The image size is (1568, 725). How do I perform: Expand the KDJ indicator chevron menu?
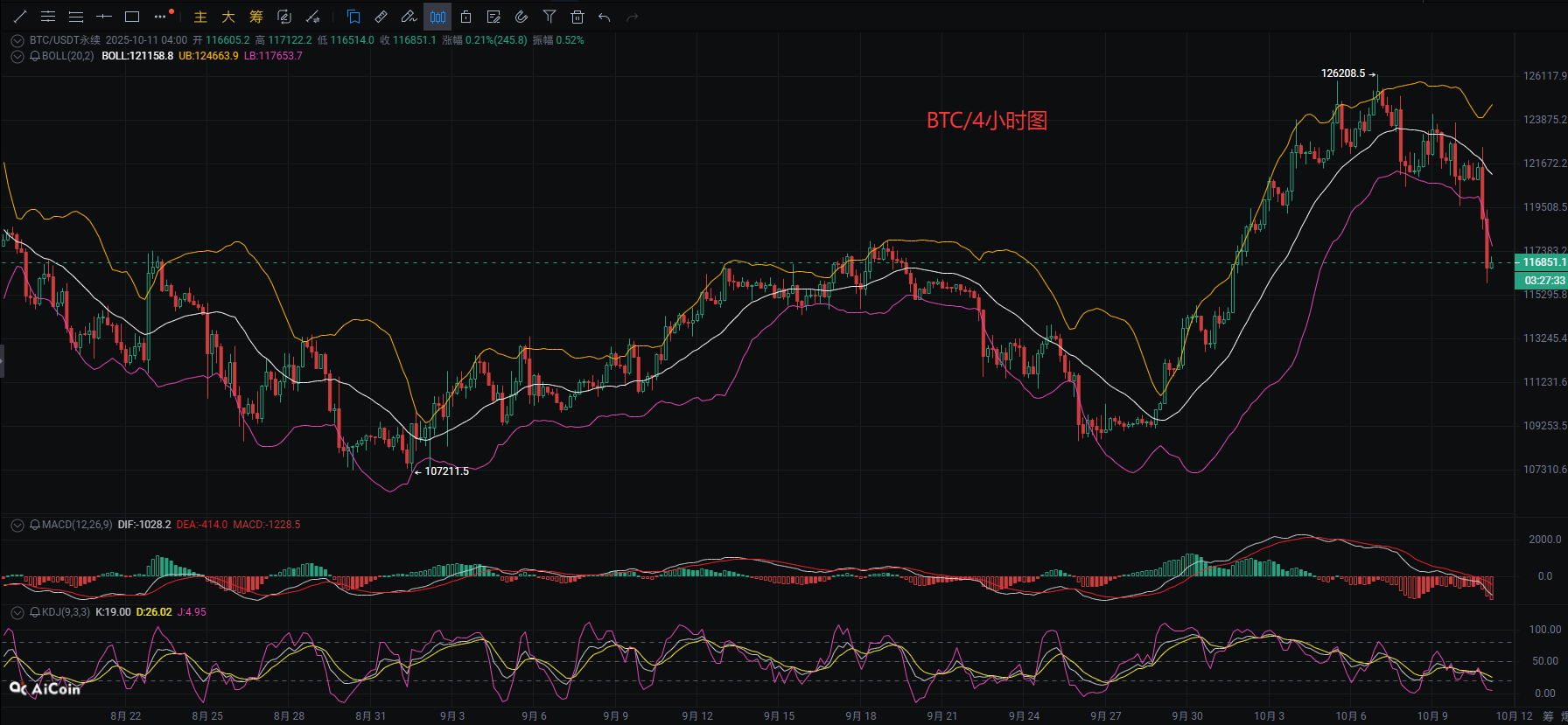[17, 612]
